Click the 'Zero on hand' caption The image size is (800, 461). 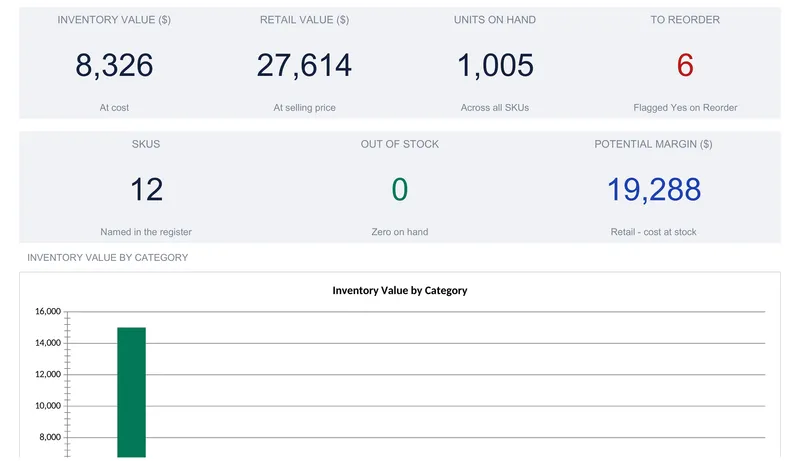click(x=399, y=232)
